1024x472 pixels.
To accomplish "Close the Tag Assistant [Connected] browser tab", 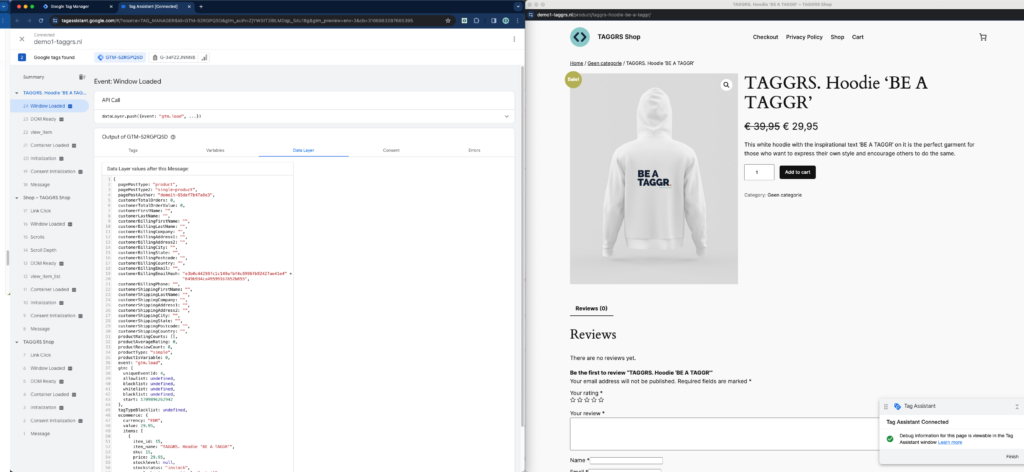I will (189, 6).
